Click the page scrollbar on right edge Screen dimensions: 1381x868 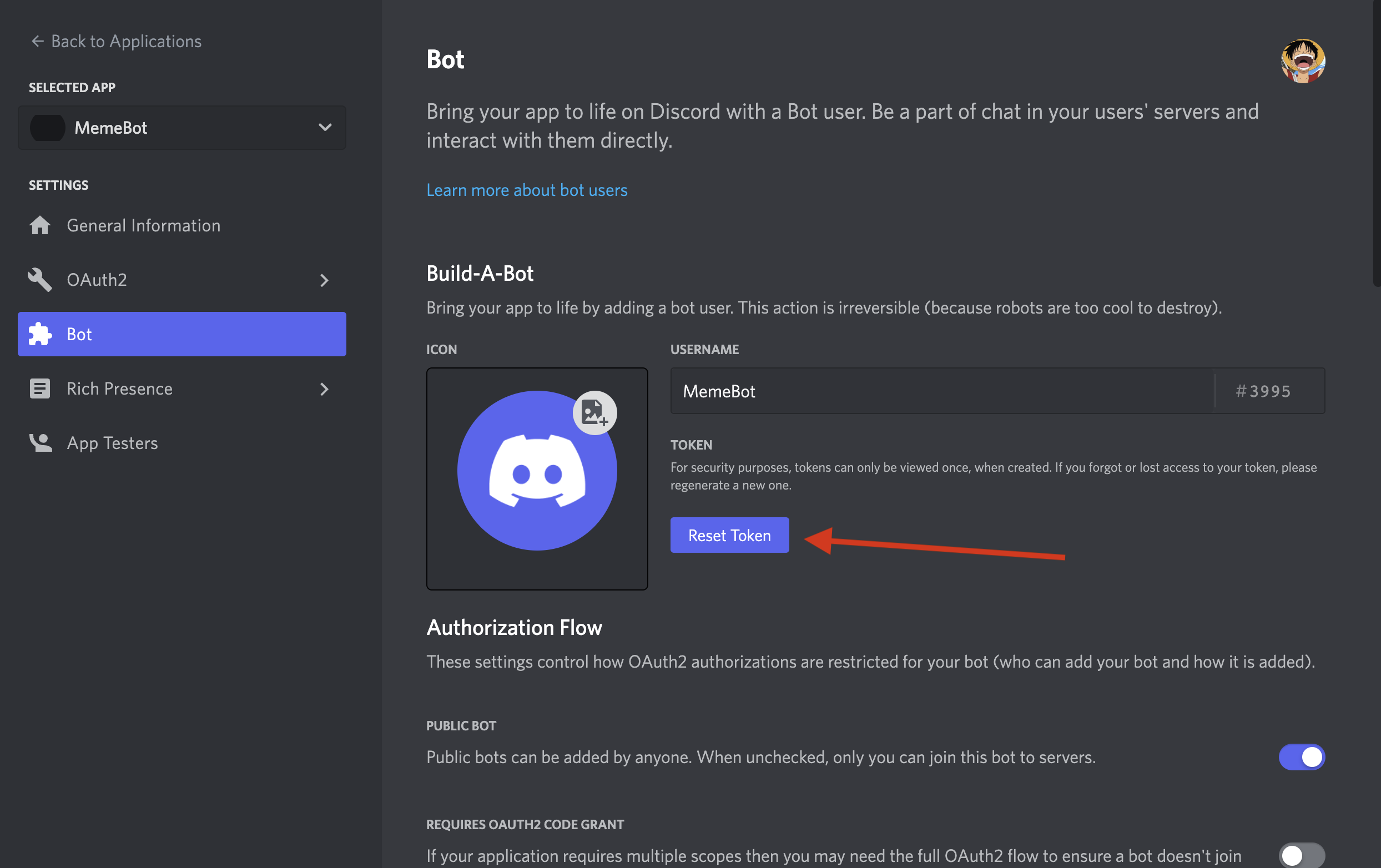(x=1376, y=143)
